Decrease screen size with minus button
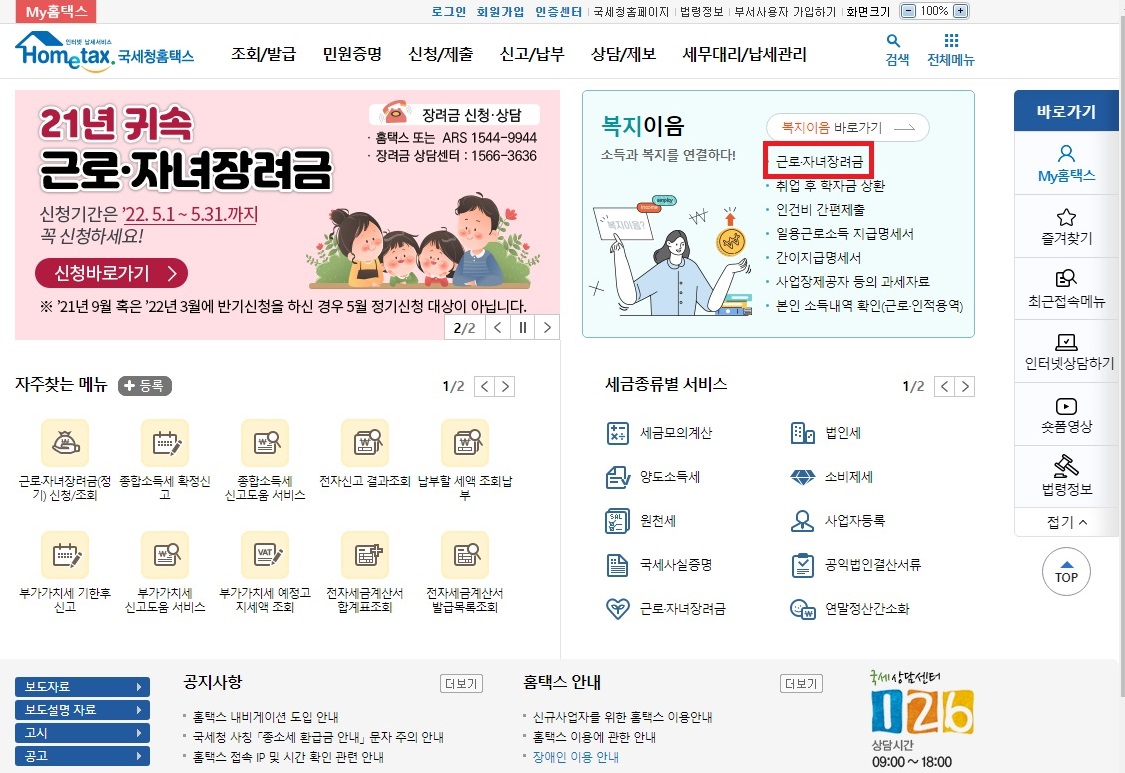The width and height of the screenshot is (1125, 773). (x=908, y=11)
